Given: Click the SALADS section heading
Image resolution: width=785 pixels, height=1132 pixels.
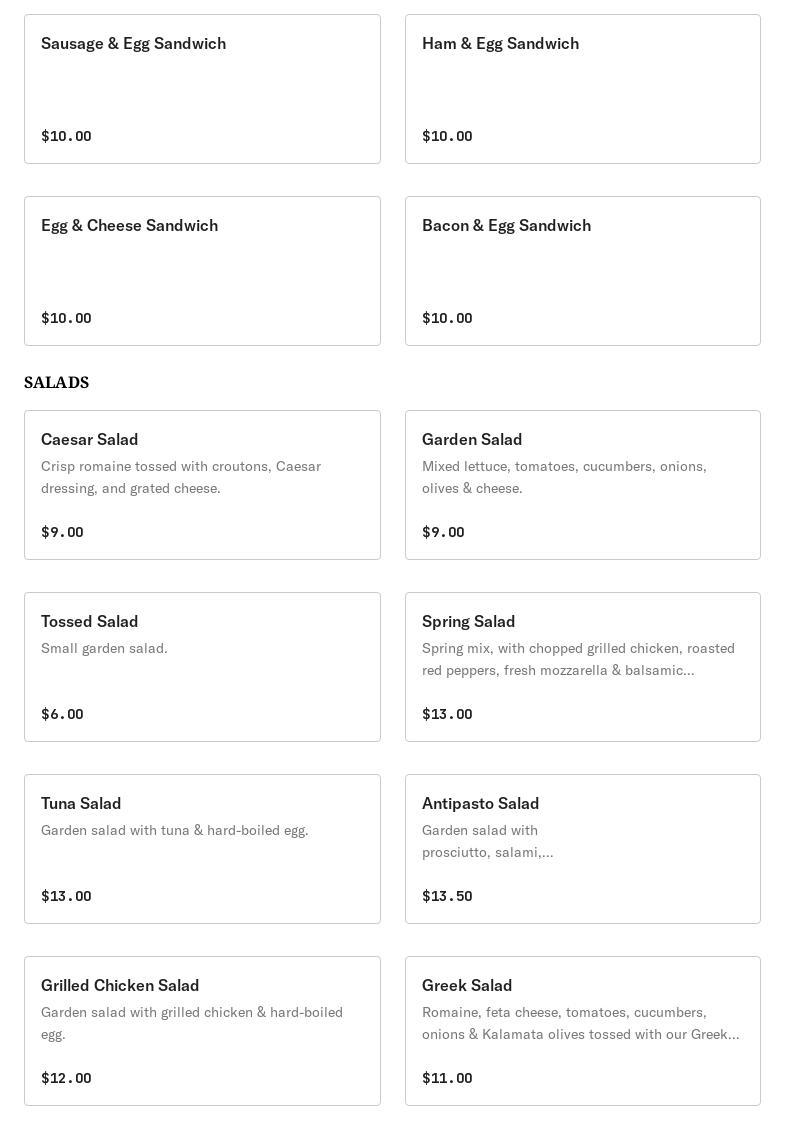Looking at the screenshot, I should [x=57, y=383].
